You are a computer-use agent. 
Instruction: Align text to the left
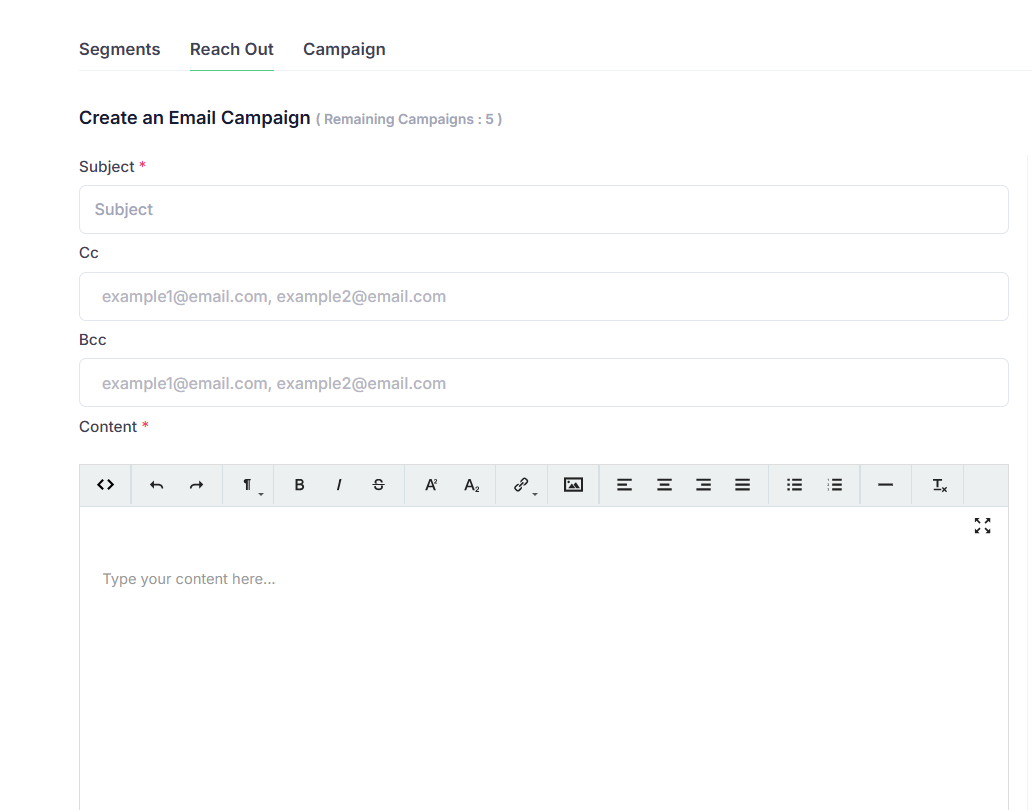[x=624, y=485]
